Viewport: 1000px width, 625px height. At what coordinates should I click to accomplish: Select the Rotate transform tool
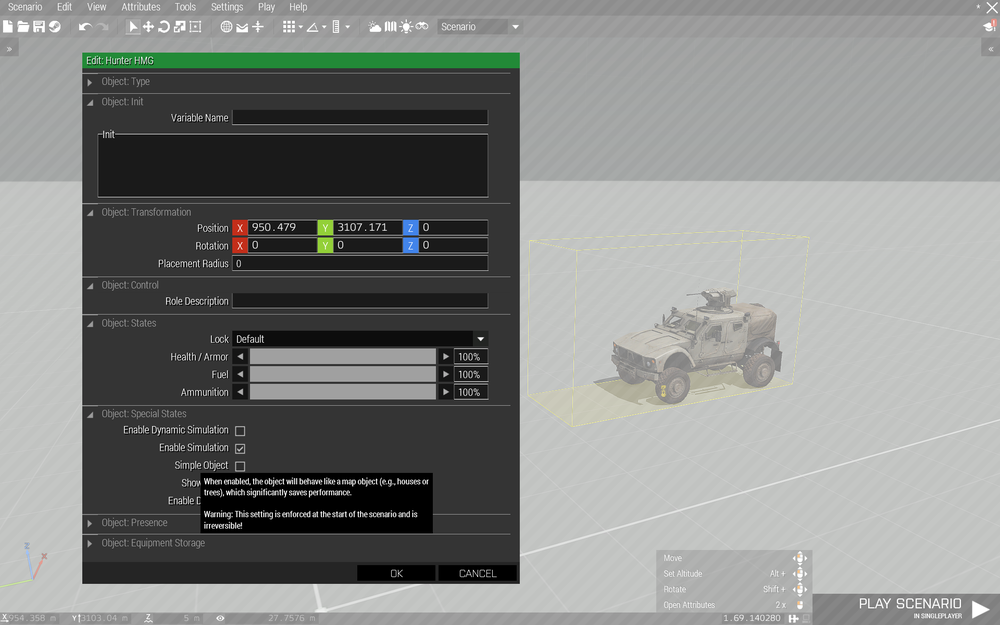click(x=163, y=27)
